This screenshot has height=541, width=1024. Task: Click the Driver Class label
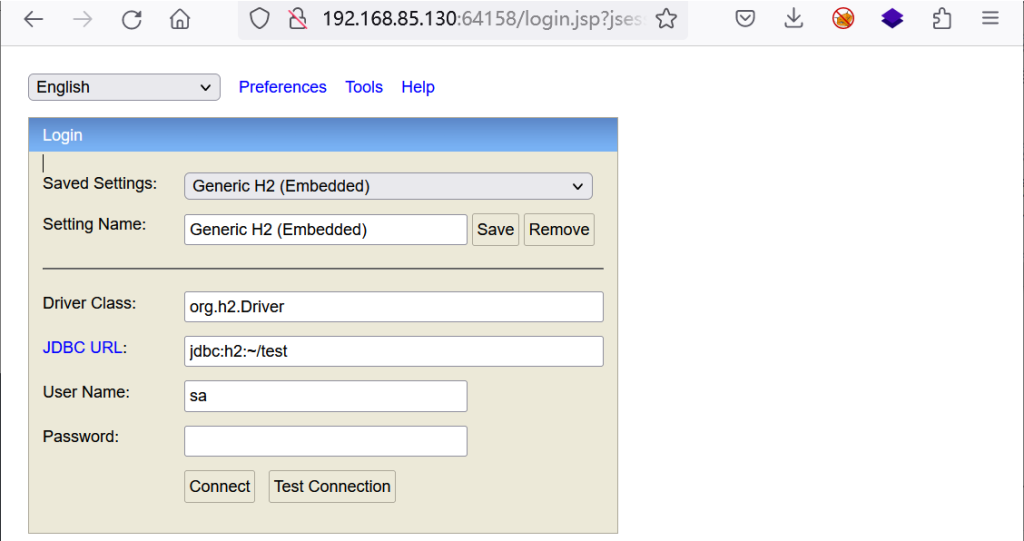click(89, 303)
